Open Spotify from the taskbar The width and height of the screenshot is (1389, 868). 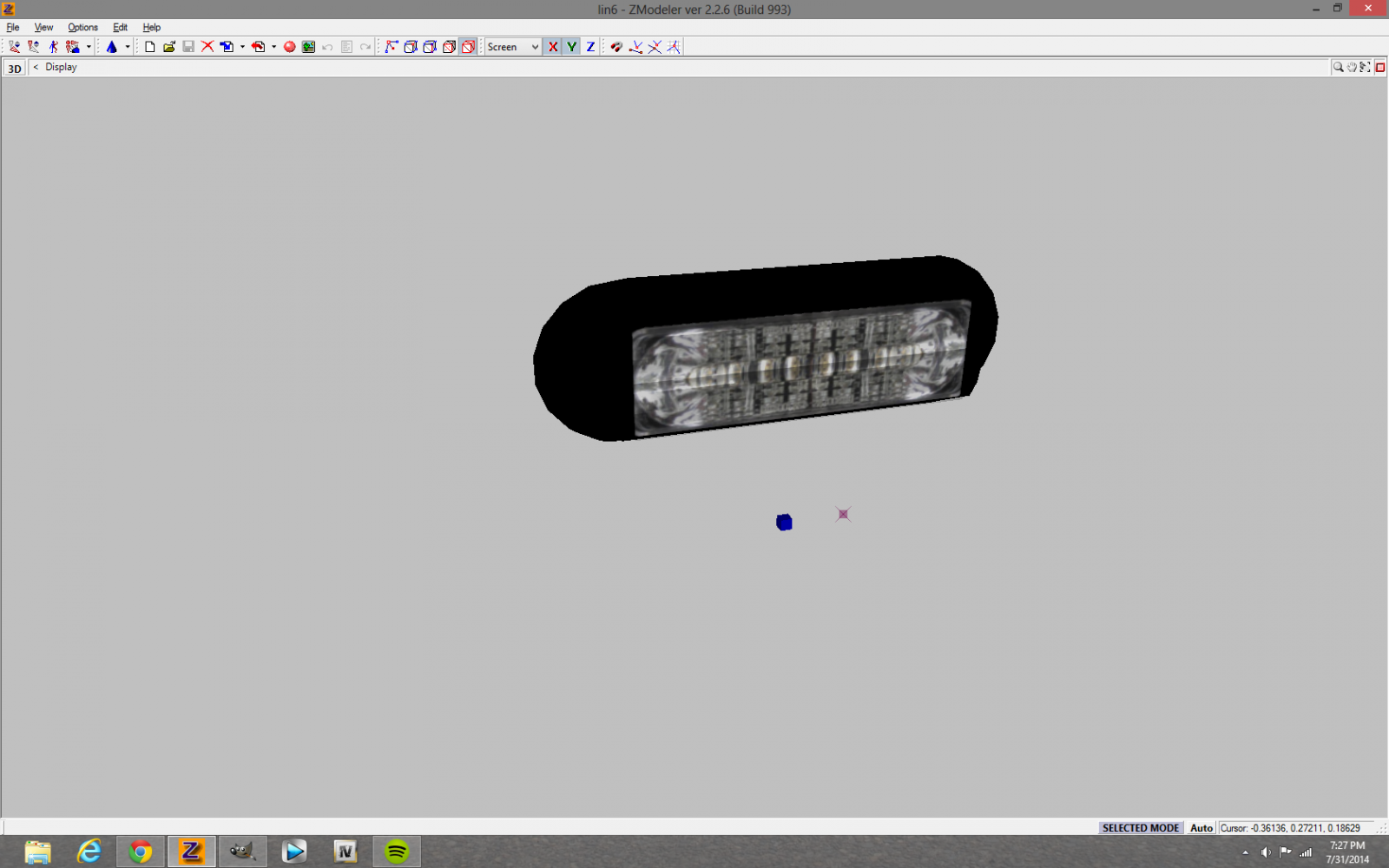tap(397, 852)
